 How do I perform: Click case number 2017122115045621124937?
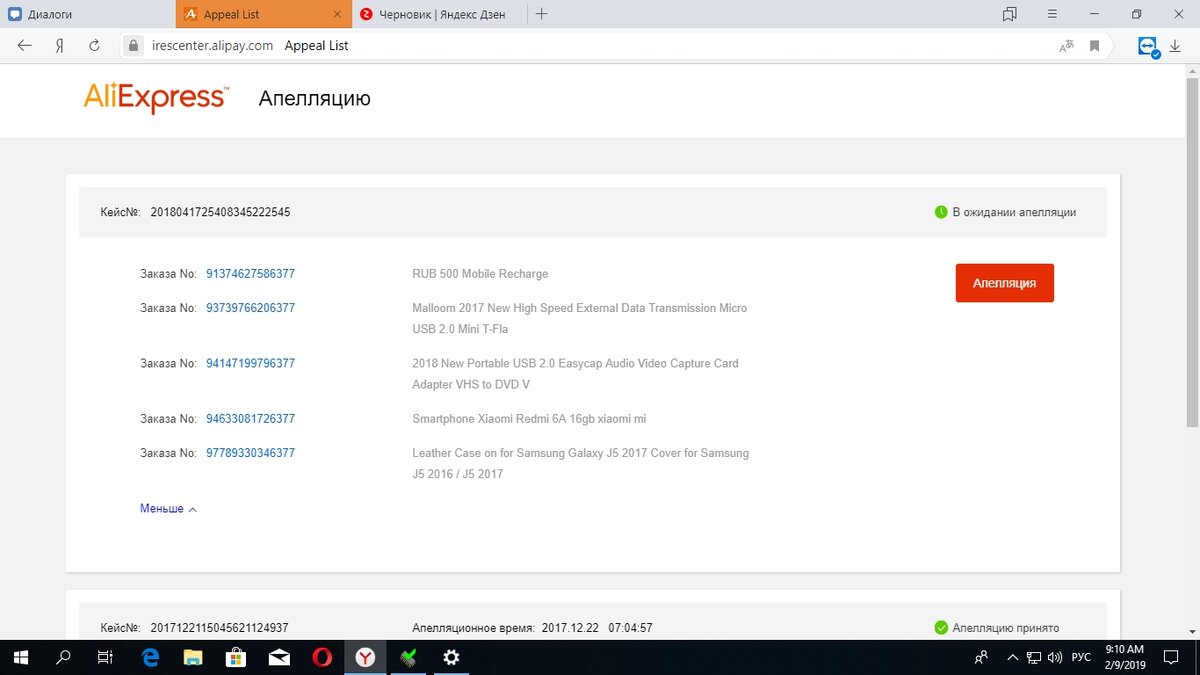(219, 628)
